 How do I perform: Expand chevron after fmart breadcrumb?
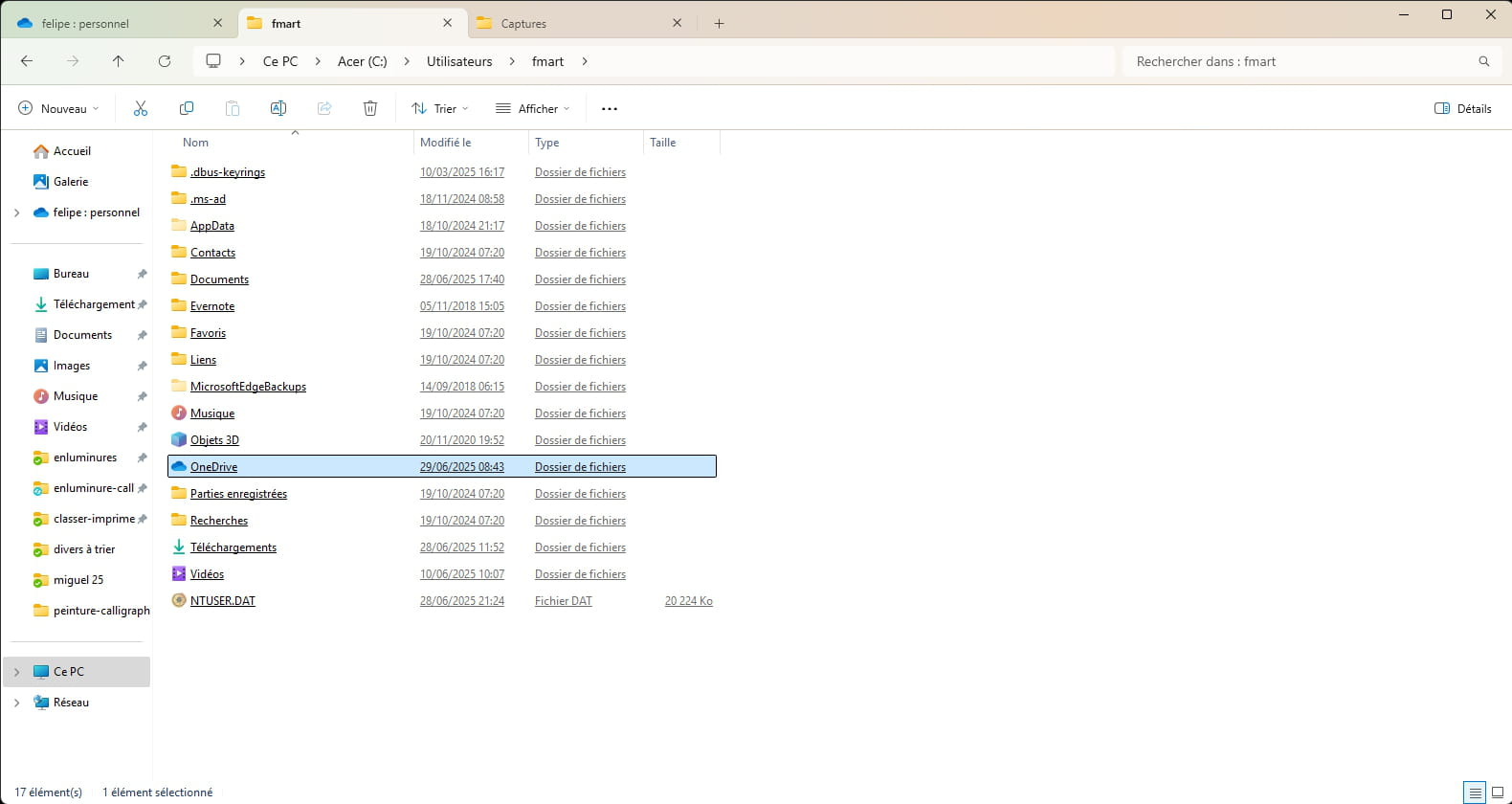[x=585, y=61]
